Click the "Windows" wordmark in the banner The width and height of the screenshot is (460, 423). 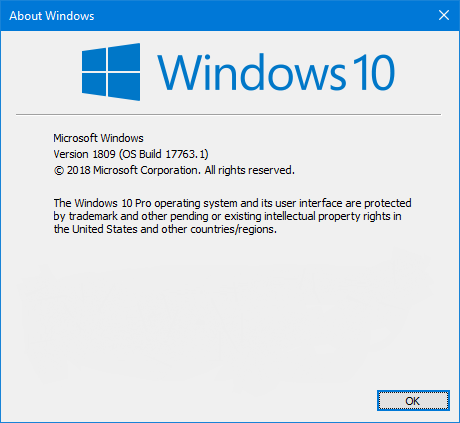251,72
